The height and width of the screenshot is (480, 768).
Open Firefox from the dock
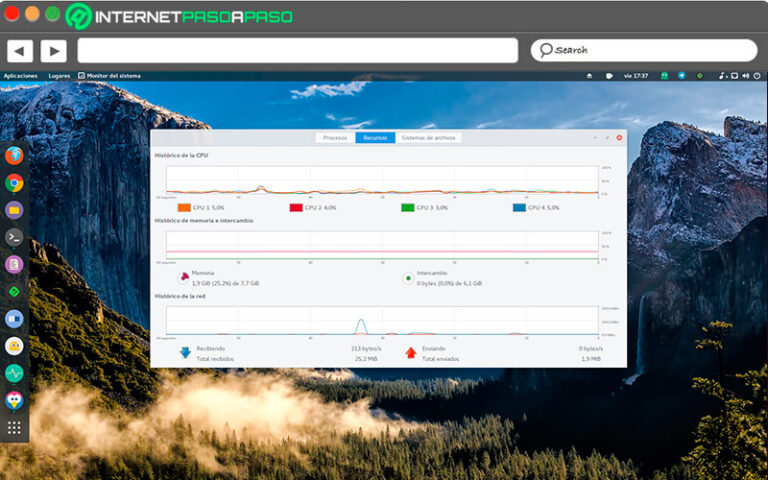click(x=14, y=155)
